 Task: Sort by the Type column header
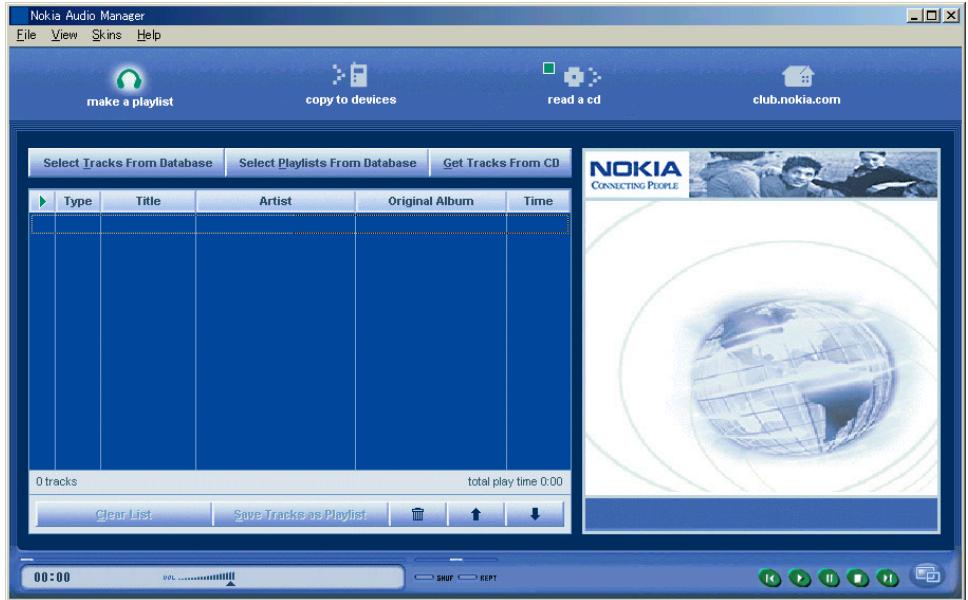click(x=78, y=201)
